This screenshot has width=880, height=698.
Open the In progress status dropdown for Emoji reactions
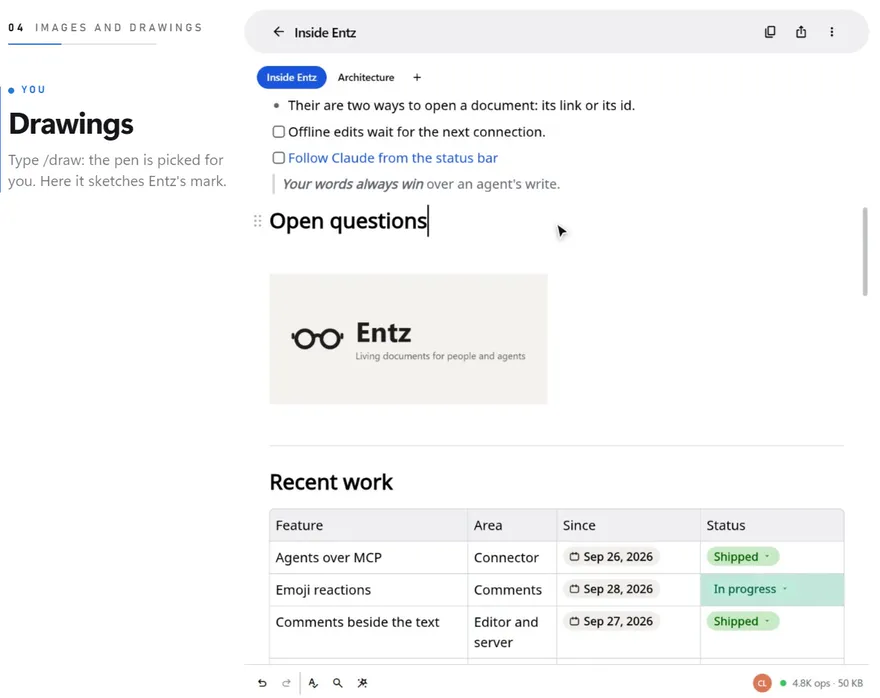(751, 589)
